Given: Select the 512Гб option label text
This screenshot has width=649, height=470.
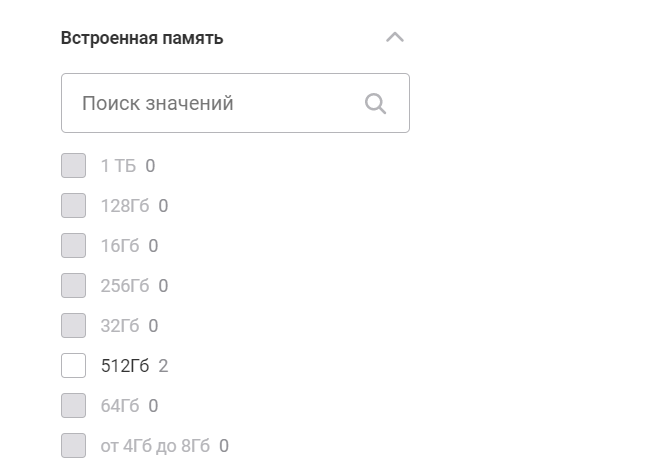Looking at the screenshot, I should 125,366.
